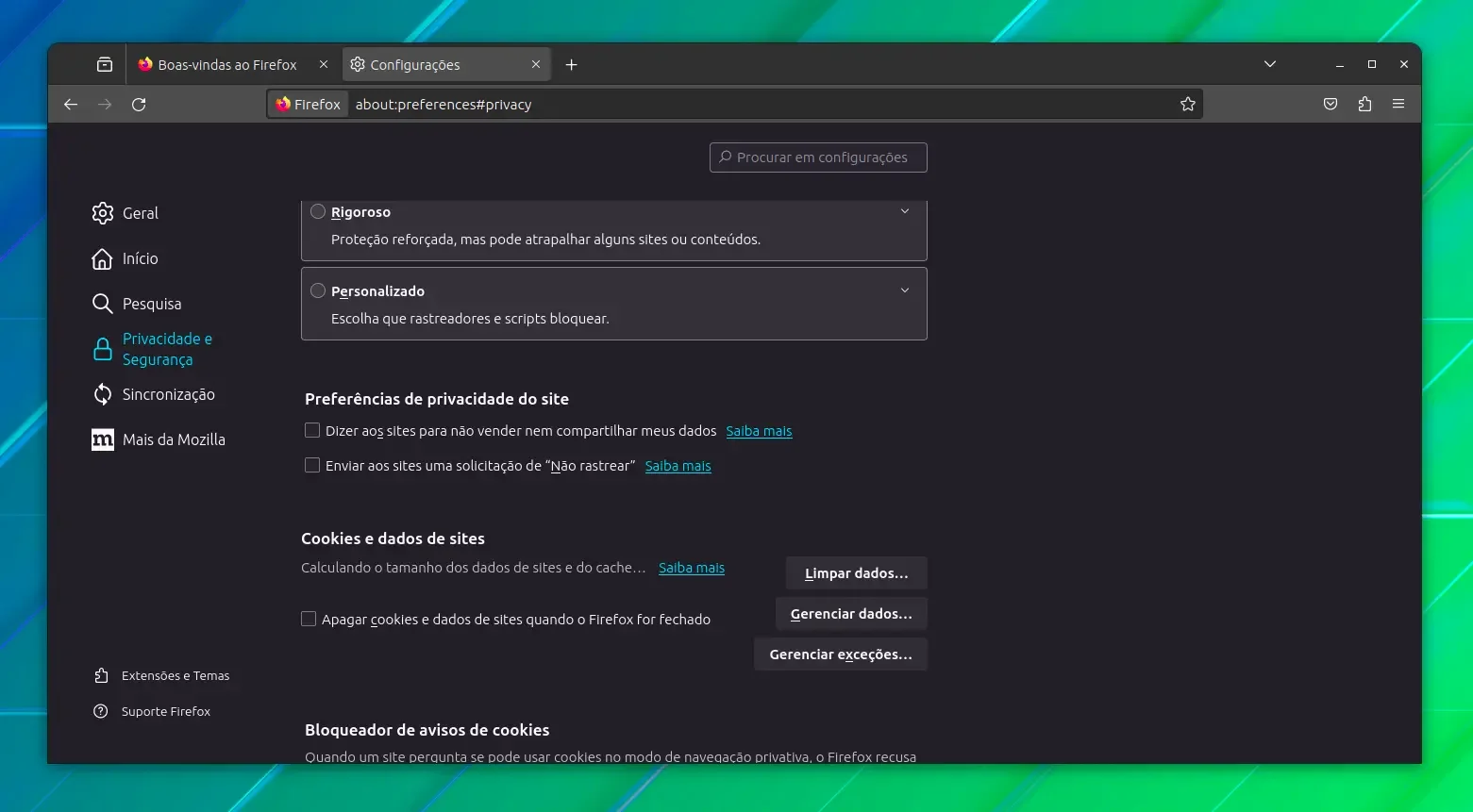The image size is (1473, 812).
Task: Click the Suporte Firefox help icon
Action: (101, 711)
